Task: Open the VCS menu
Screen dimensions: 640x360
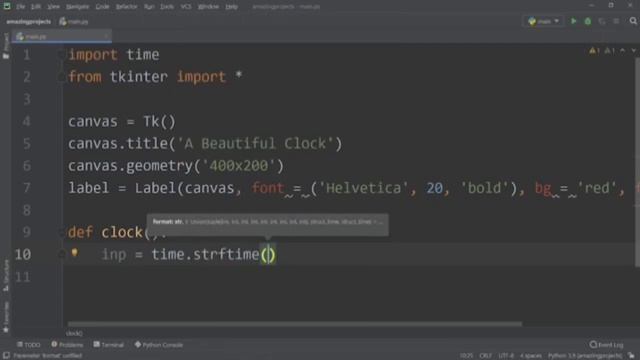Action: point(186,7)
